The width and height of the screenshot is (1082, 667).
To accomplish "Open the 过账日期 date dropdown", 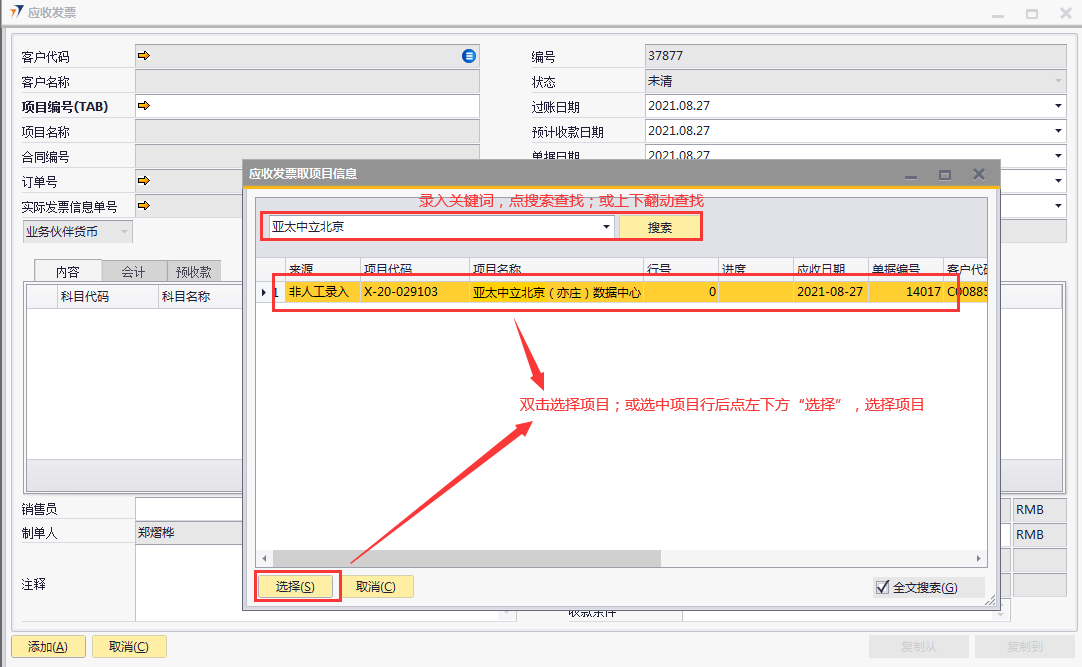I will [x=1058, y=106].
